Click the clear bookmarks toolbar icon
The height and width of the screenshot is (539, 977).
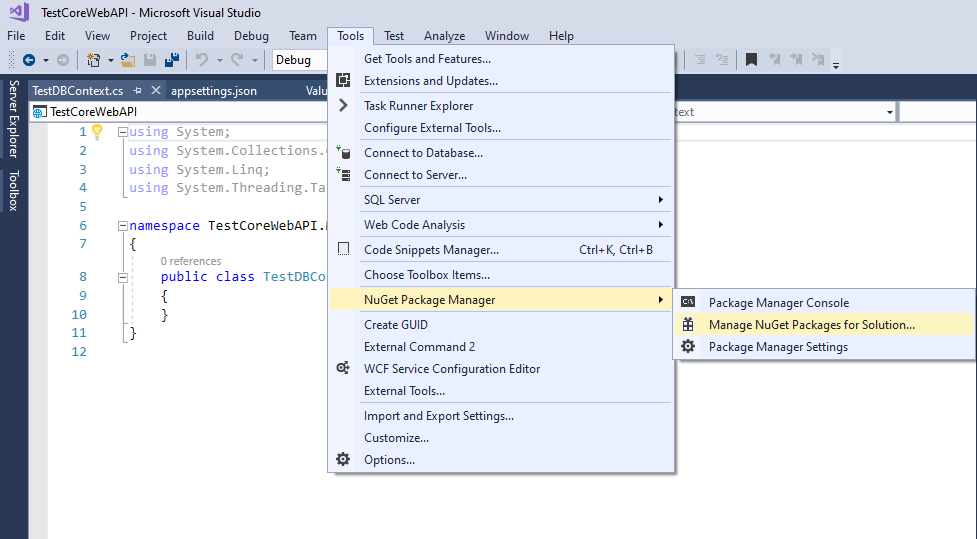tap(818, 60)
